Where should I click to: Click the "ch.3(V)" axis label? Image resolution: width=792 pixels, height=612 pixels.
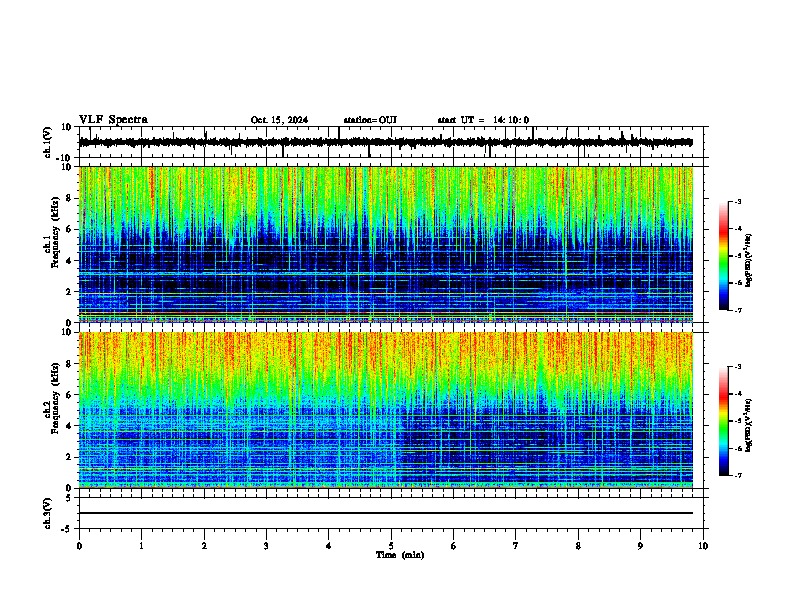coord(48,514)
